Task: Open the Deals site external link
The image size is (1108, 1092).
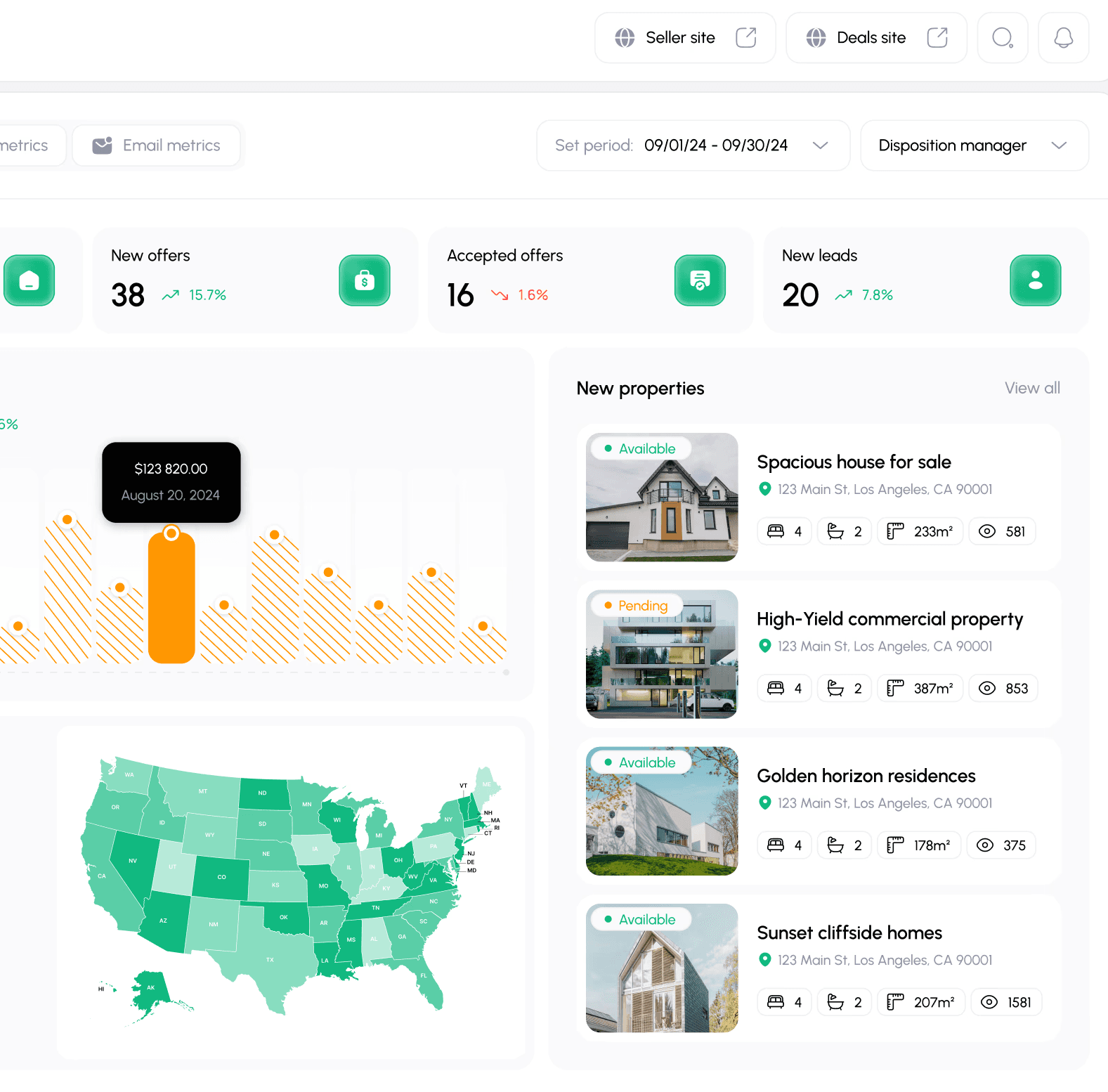Action: click(876, 38)
